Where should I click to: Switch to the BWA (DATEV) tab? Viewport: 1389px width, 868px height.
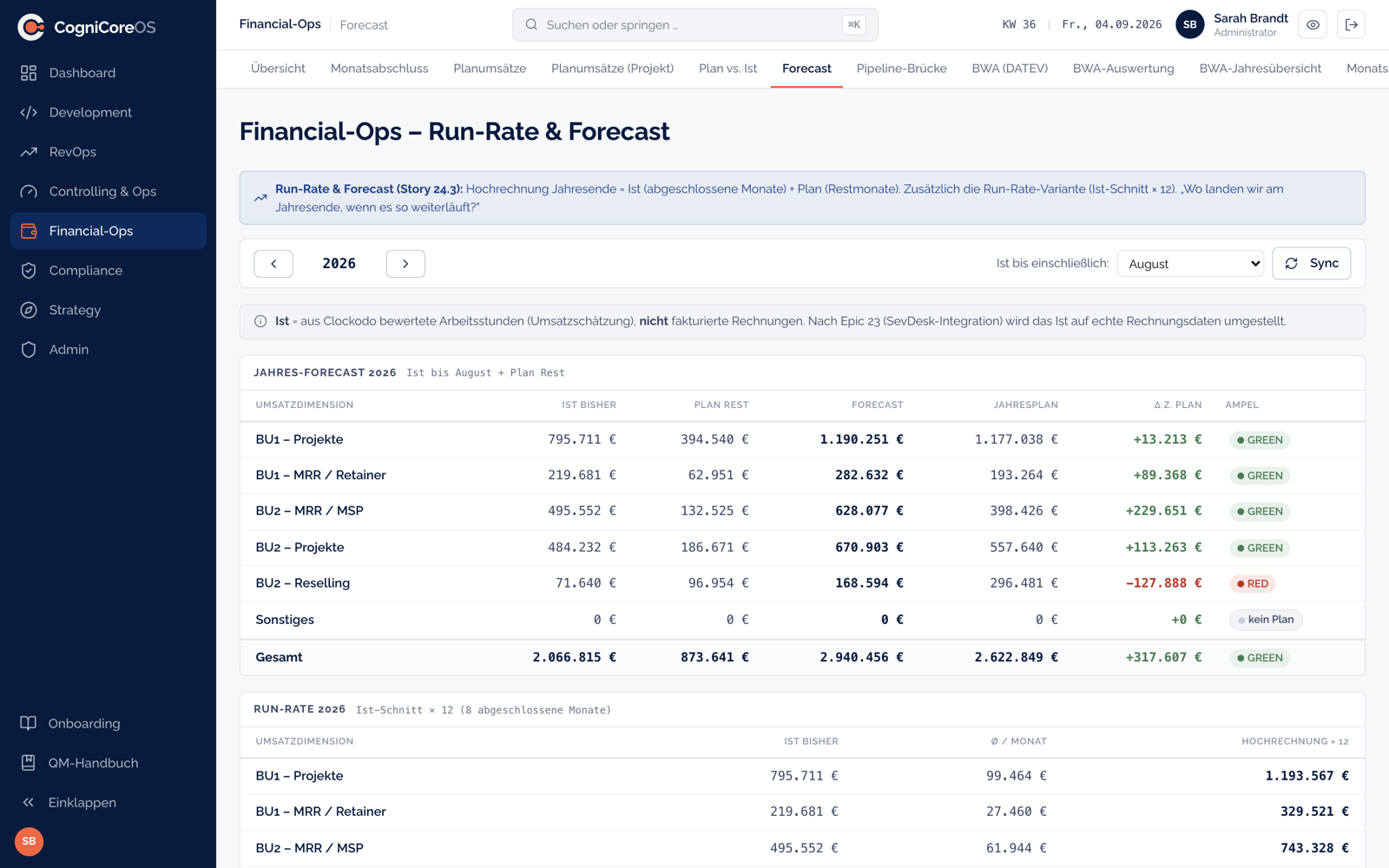[x=1010, y=69]
